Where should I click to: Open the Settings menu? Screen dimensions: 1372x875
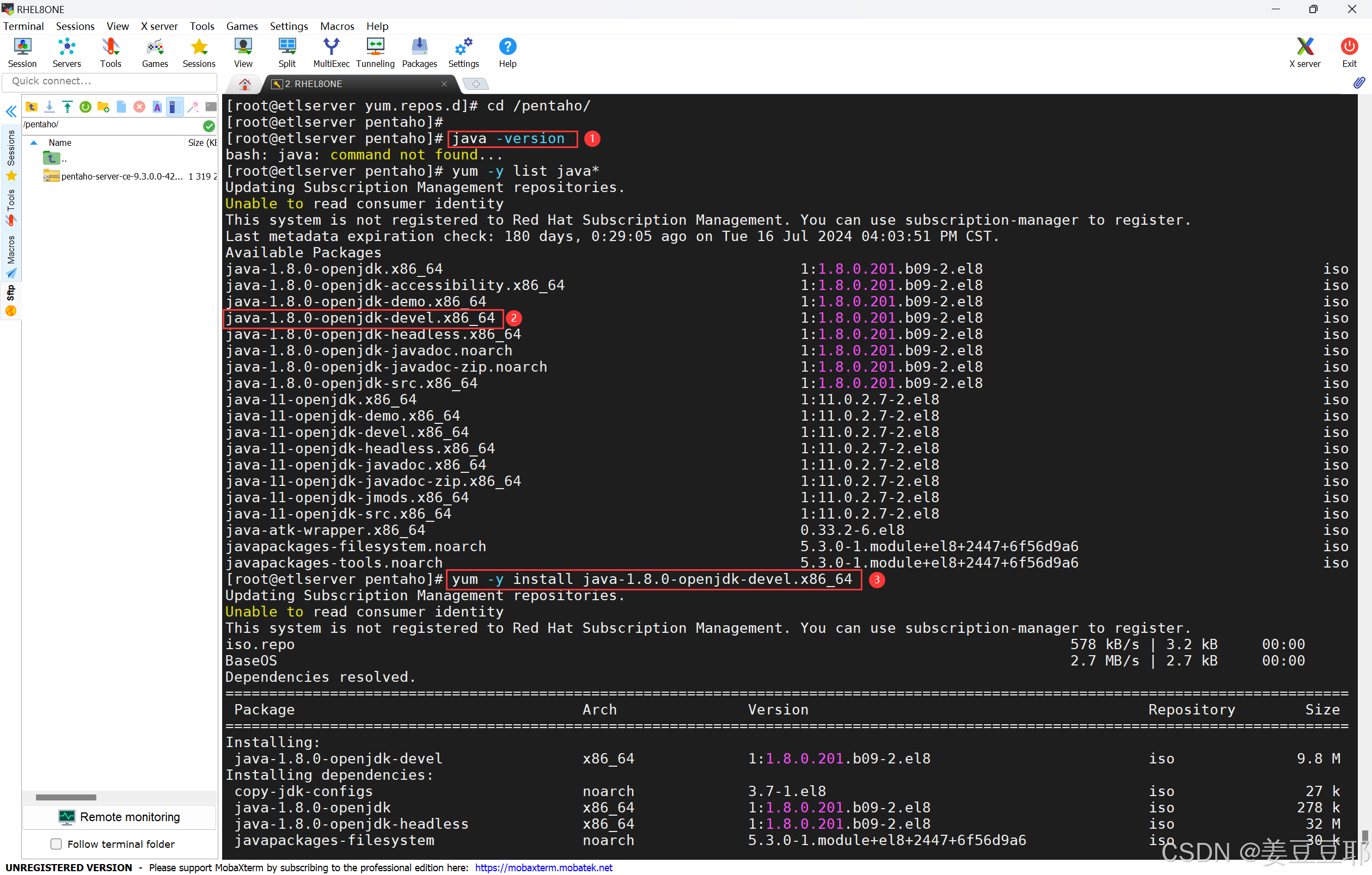pos(289,26)
